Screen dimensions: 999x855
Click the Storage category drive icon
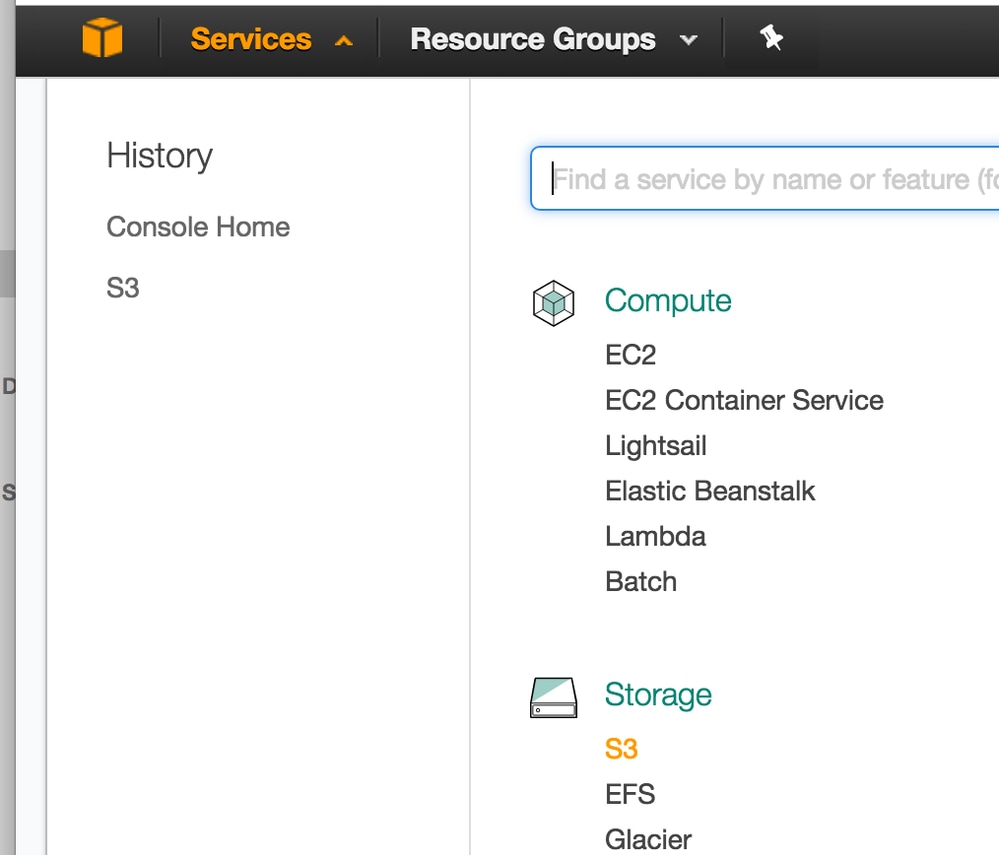pyautogui.click(x=554, y=697)
